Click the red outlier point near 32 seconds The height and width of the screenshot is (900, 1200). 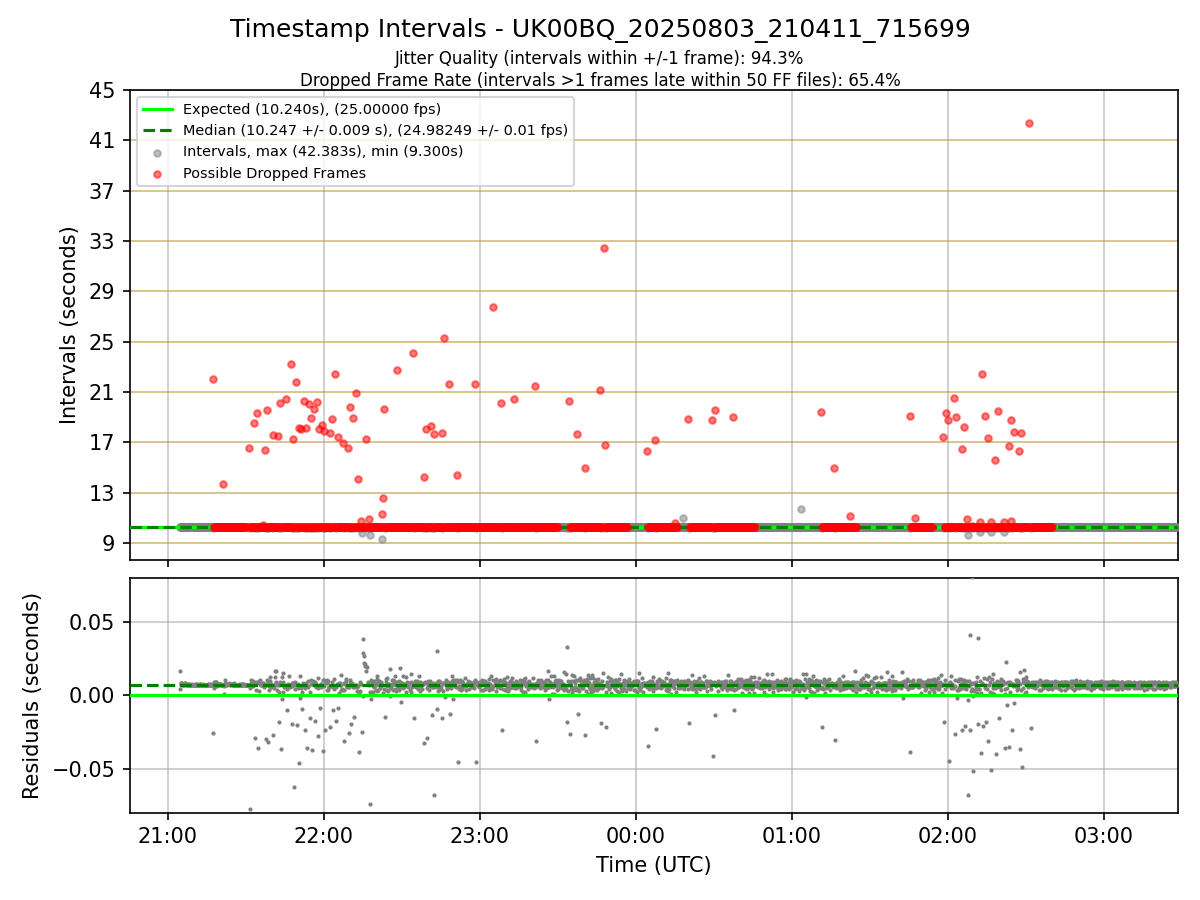604,248
